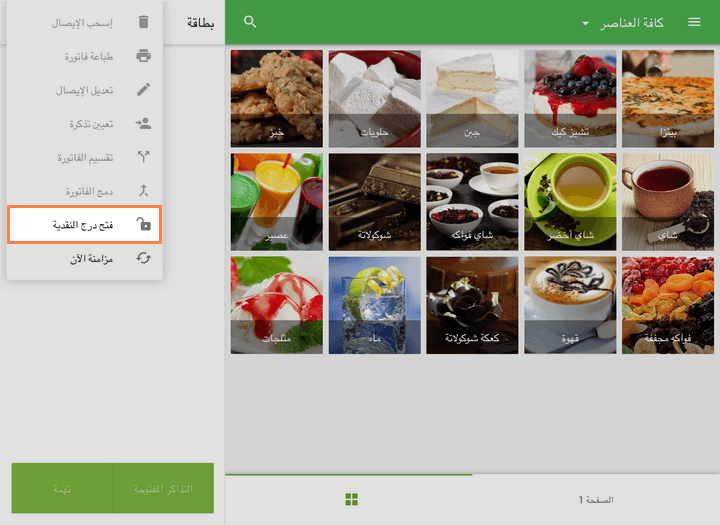Click the merge bill icon
Screen dimensions: 720x525
point(144,191)
